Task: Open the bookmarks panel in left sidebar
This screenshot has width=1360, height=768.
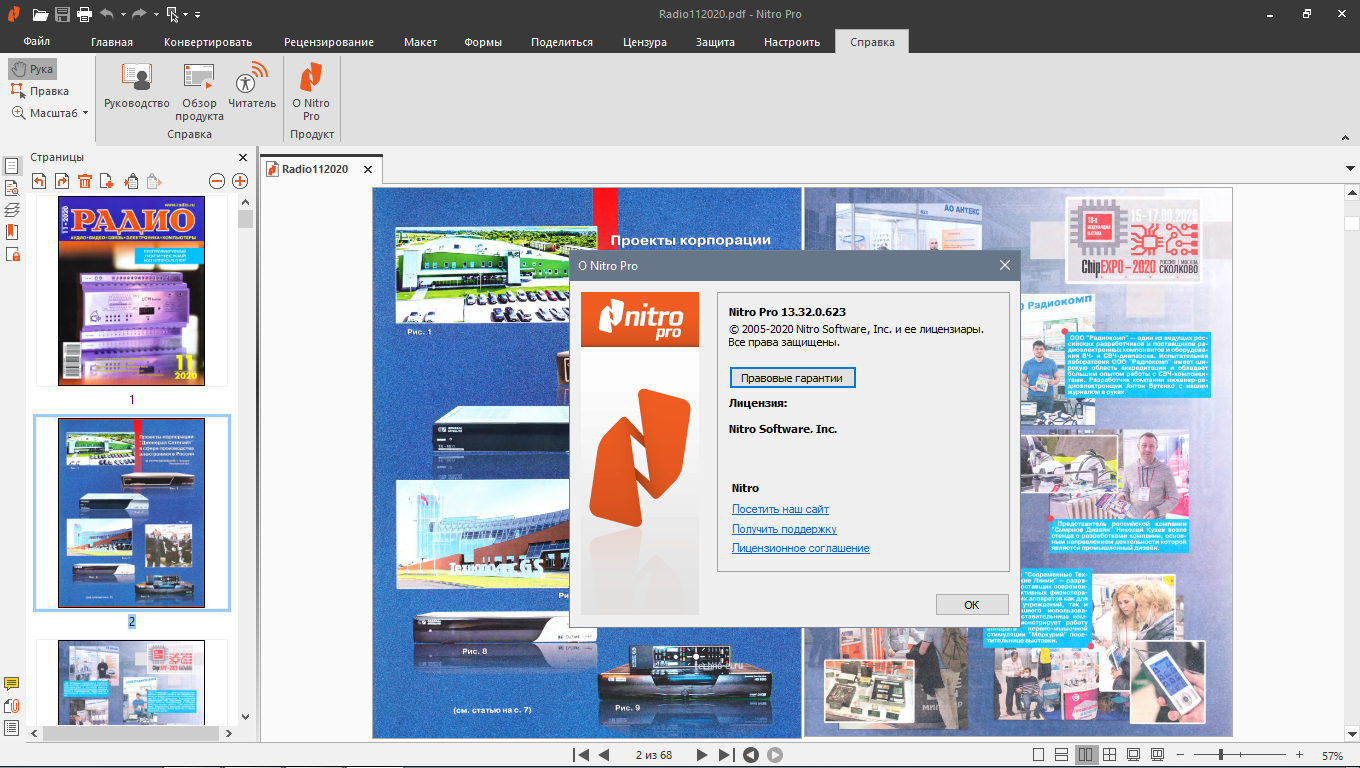Action: 12,232
